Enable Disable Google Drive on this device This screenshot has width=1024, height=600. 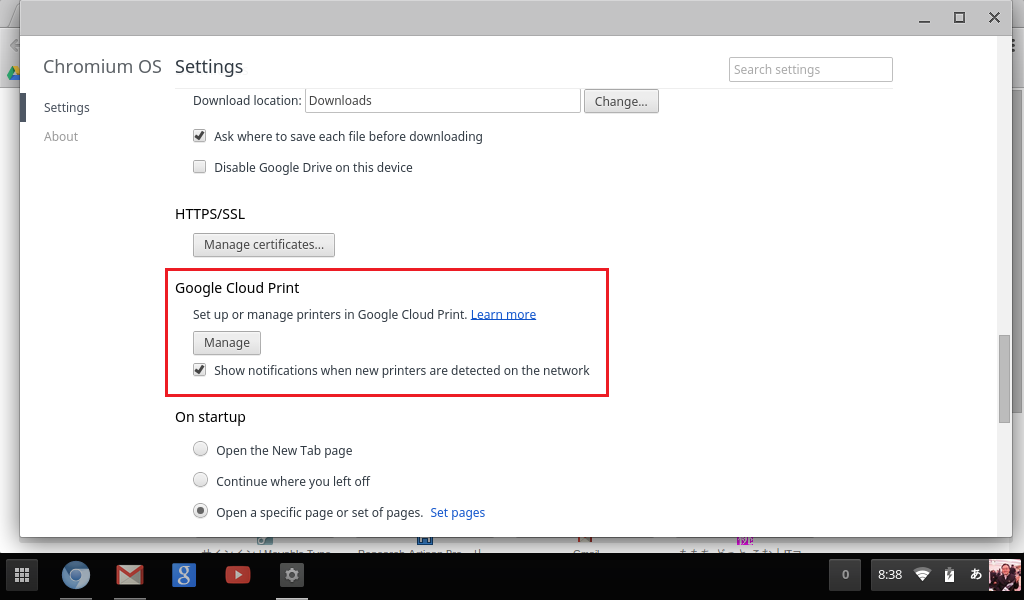point(199,166)
